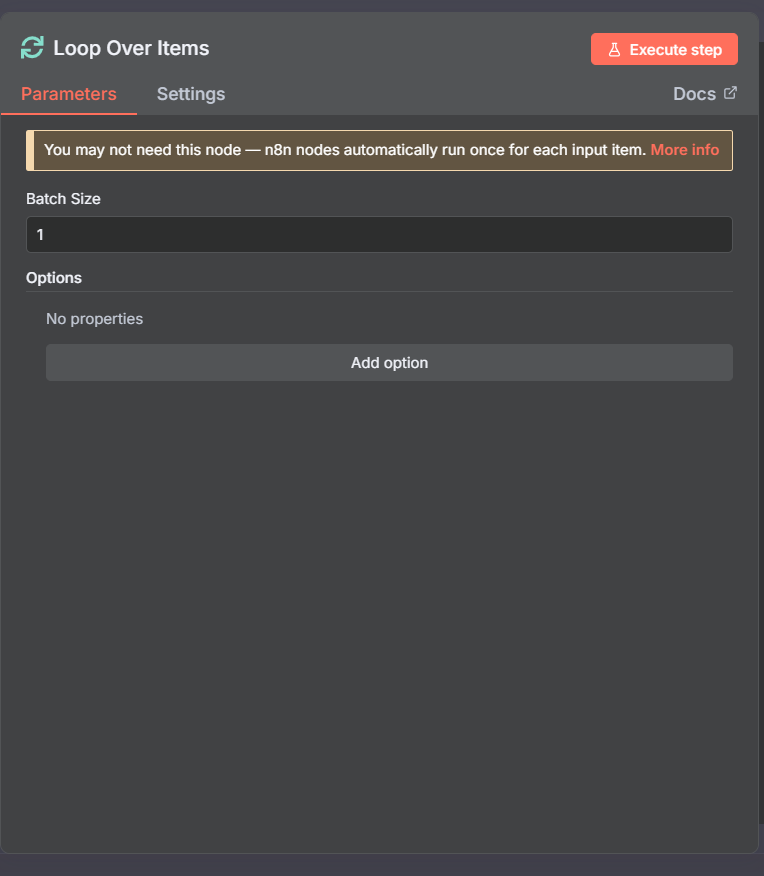
Task: Click the flask icon in Execute step
Action: point(615,50)
